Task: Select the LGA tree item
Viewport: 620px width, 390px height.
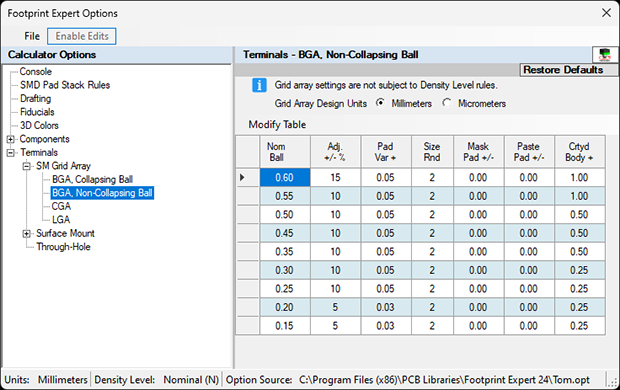Action: [x=61, y=220]
